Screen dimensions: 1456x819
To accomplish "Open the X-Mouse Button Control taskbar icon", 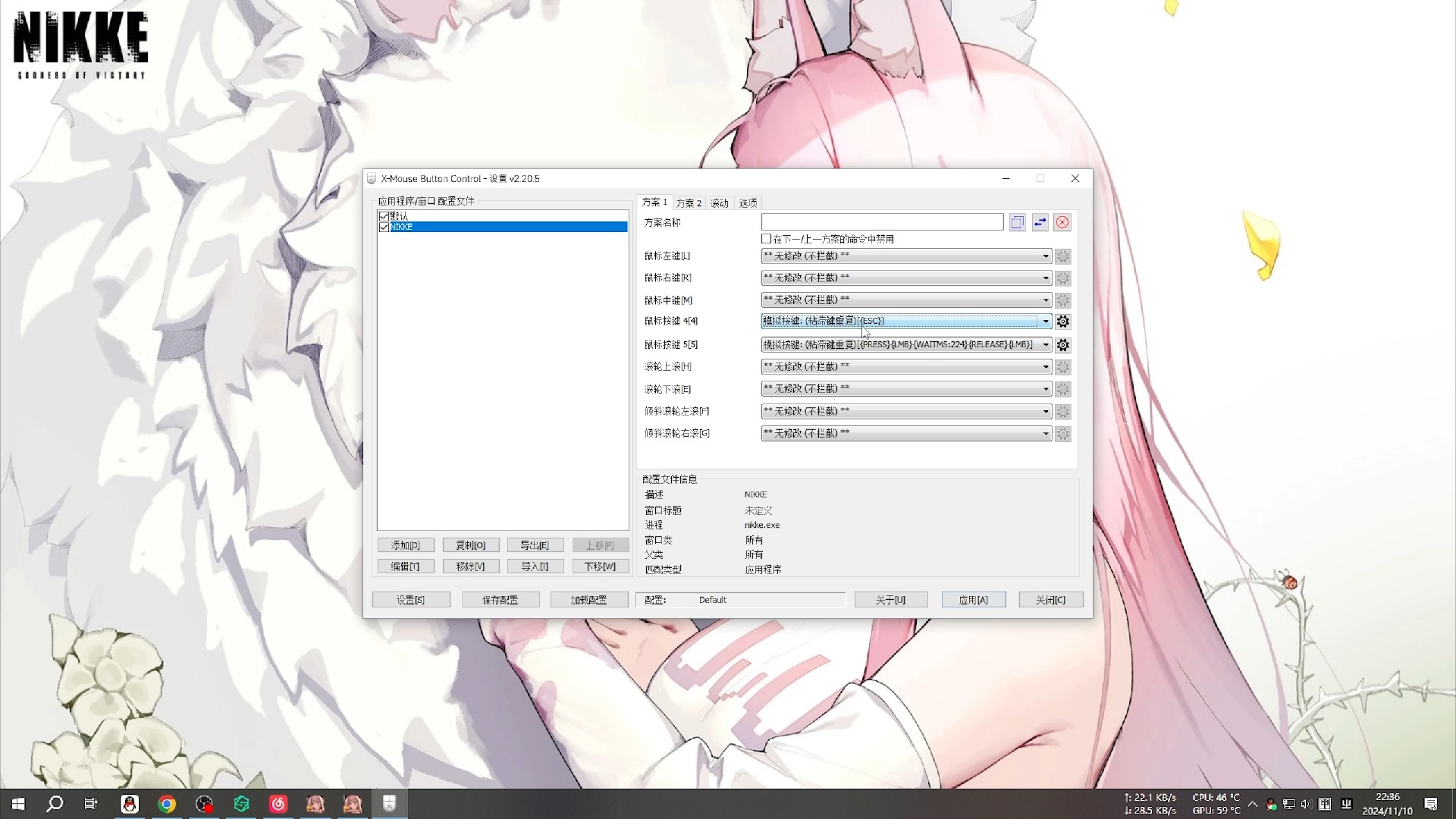I will (389, 804).
